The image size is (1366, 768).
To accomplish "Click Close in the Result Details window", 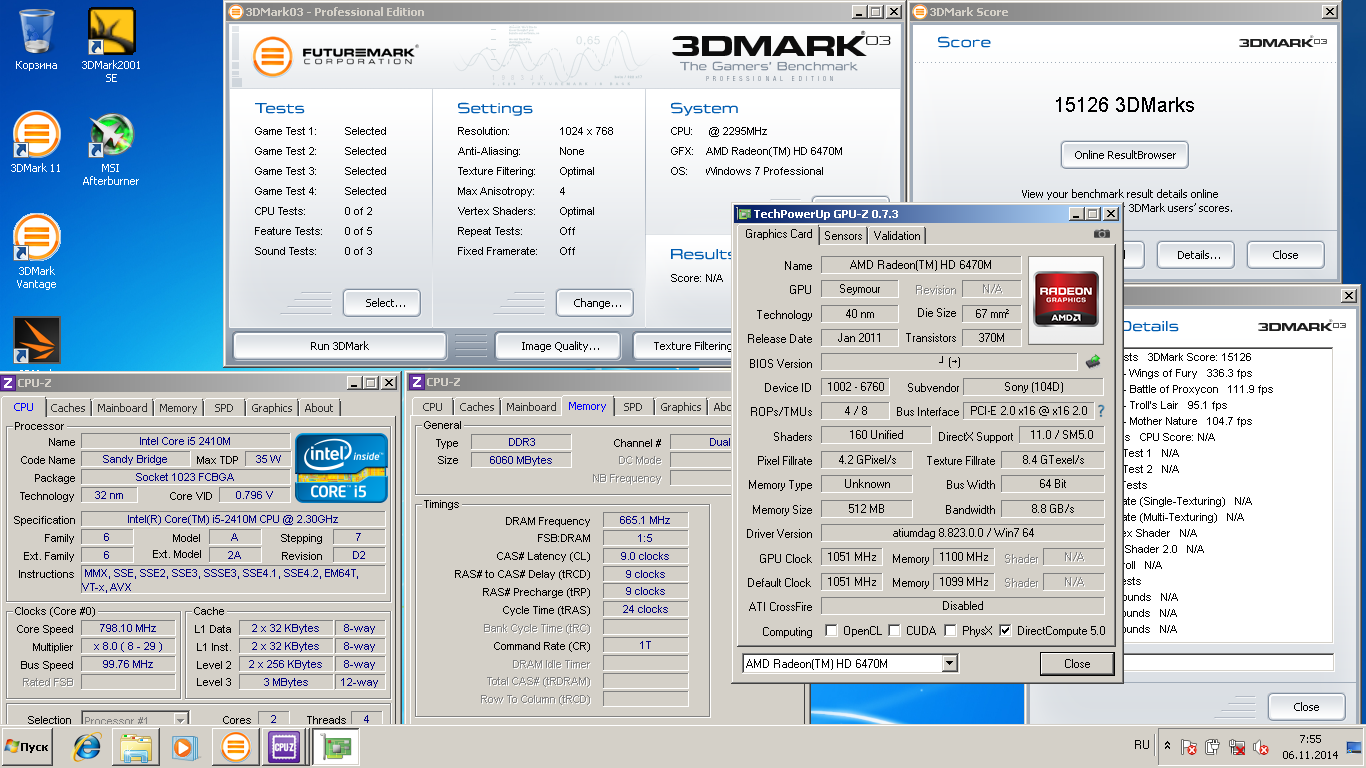I will (x=1306, y=707).
